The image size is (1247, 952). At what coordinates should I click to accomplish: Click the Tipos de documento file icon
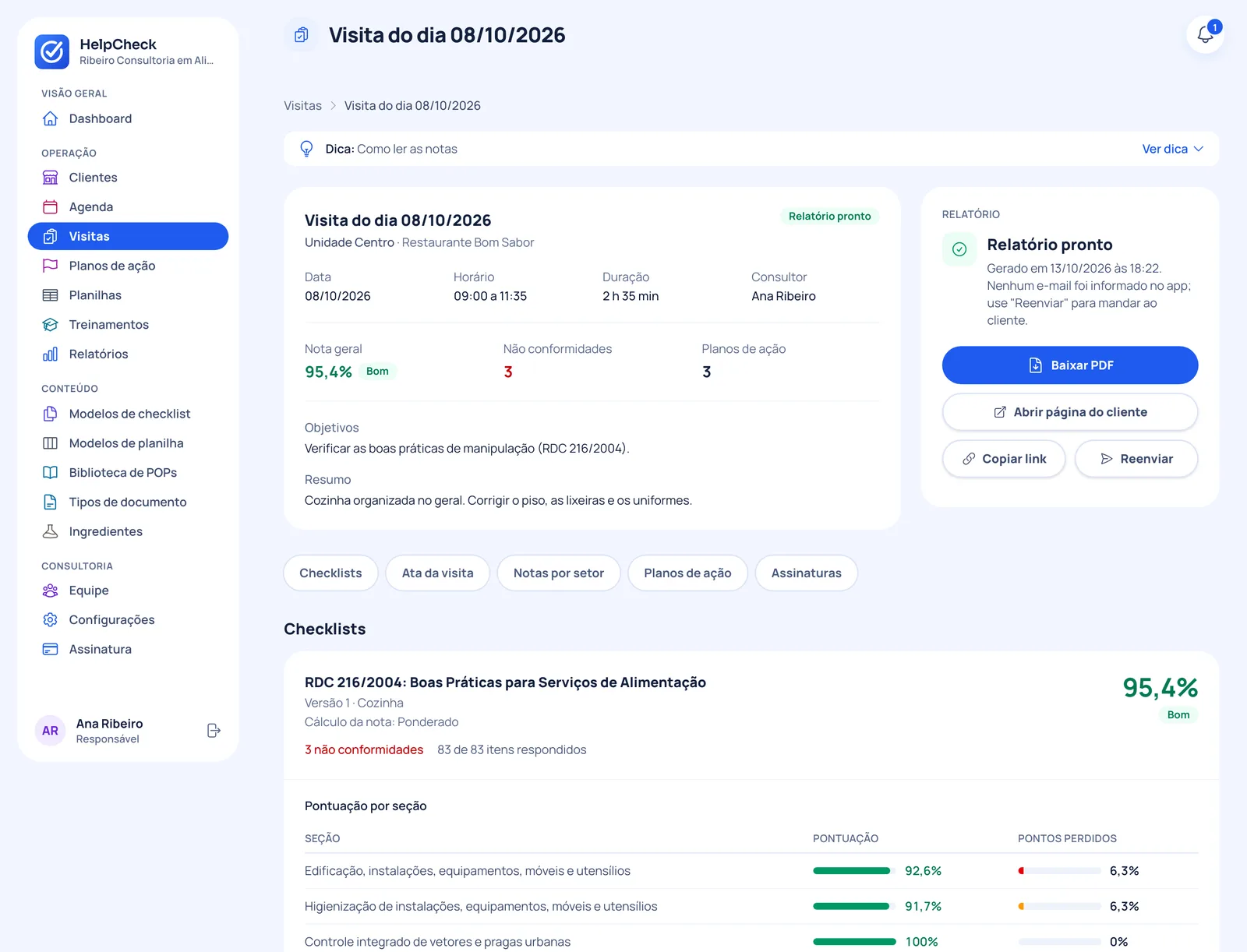[x=50, y=502]
